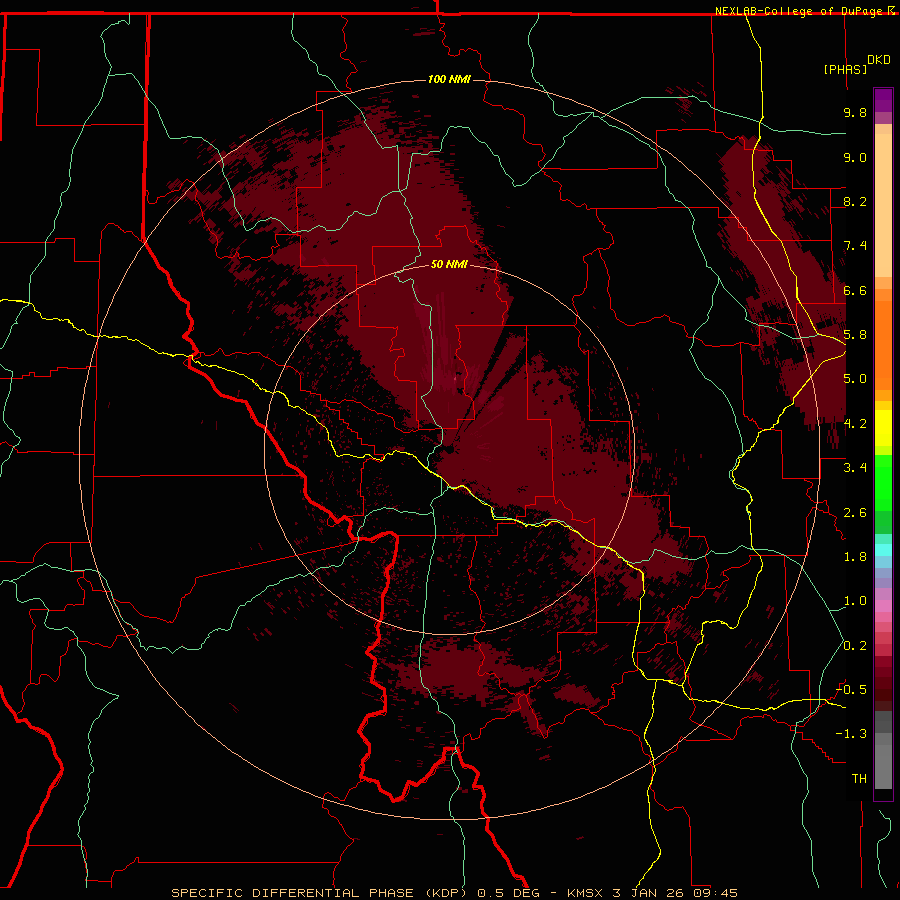Click "SPECIFIC DIFFERENTIAL PHASE (KDP)" in the caption
This screenshot has width=900, height=900.
pos(321,893)
